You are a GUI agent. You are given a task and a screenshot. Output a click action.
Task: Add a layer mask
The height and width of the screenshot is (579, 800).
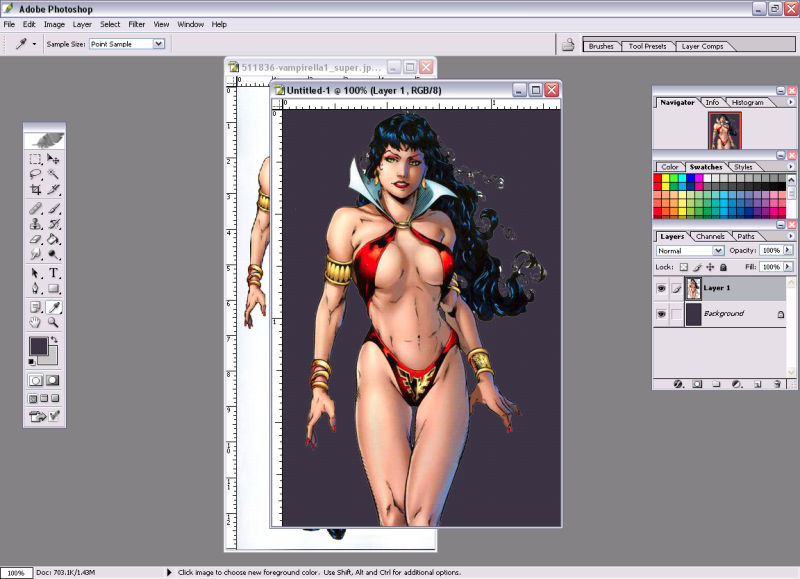[697, 384]
